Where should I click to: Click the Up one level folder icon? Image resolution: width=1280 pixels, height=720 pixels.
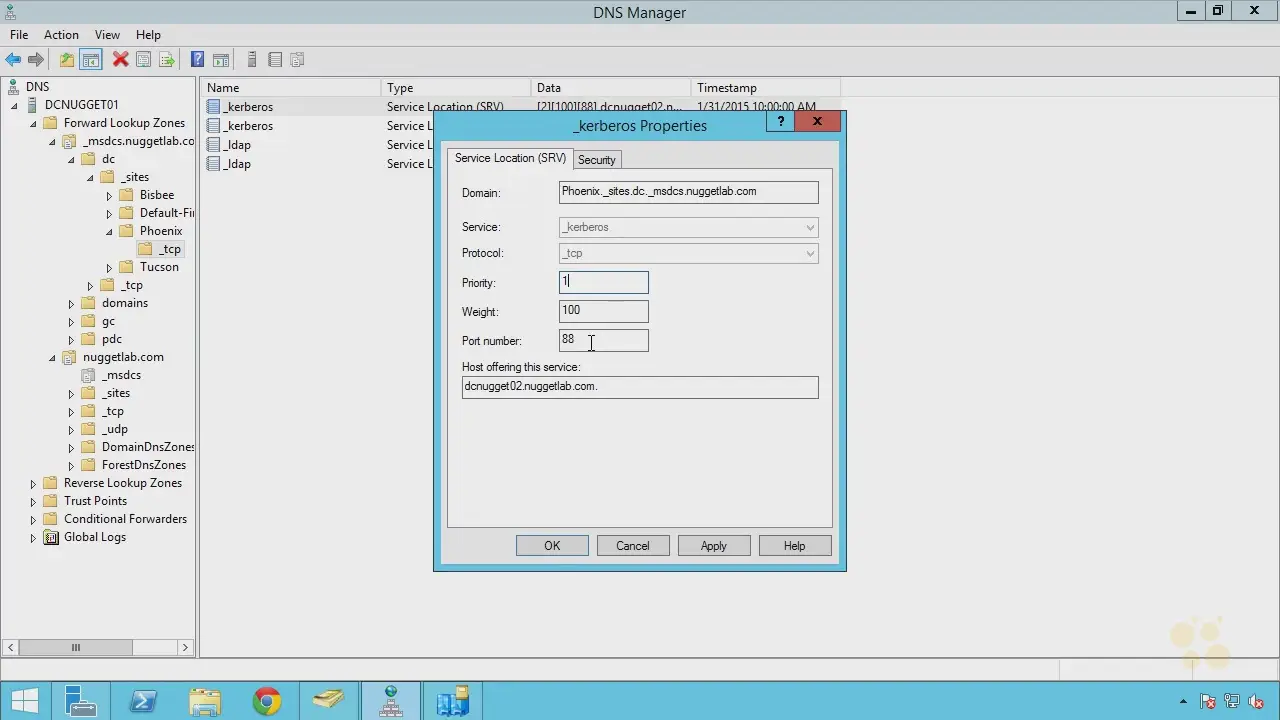pyautogui.click(x=66, y=59)
